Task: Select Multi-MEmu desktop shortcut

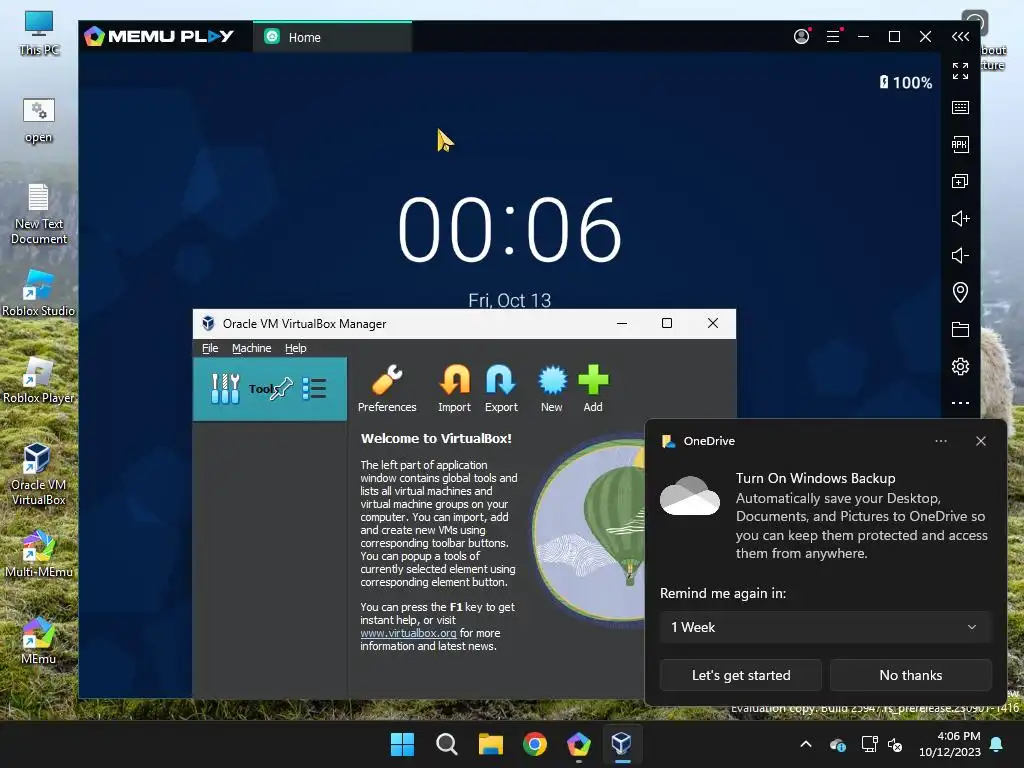Action: pyautogui.click(x=39, y=554)
